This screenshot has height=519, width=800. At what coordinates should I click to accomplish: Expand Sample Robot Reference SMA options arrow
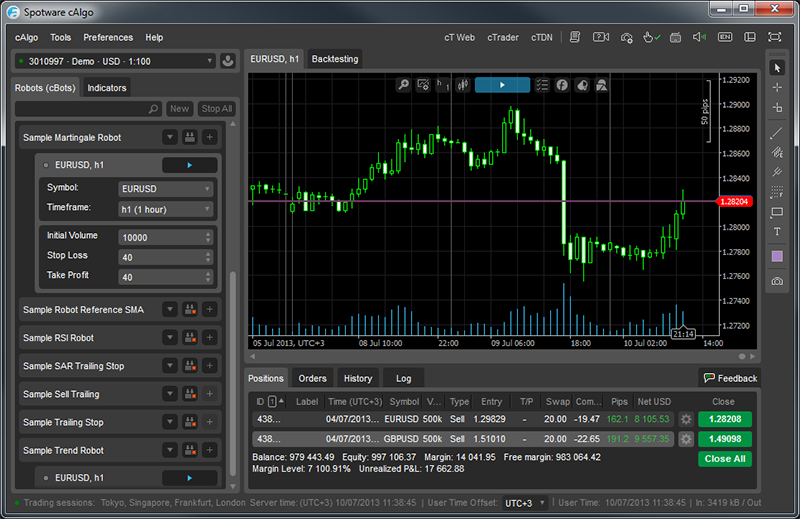(x=170, y=309)
